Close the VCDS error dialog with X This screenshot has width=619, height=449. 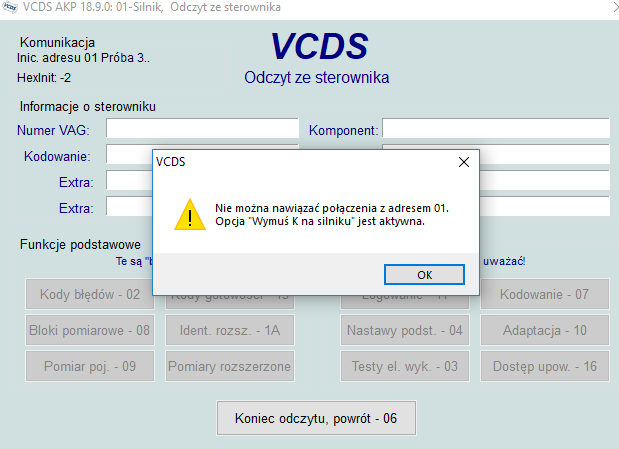point(464,162)
